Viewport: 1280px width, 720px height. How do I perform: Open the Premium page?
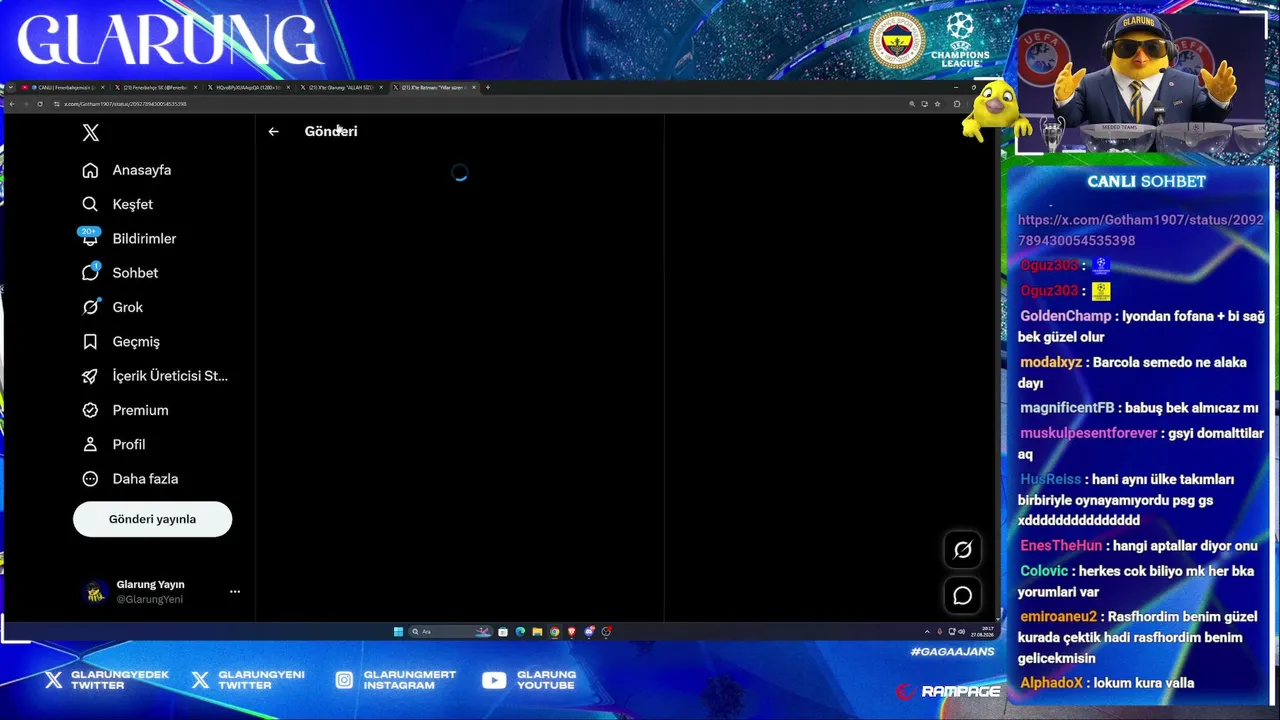pyautogui.click(x=125, y=410)
